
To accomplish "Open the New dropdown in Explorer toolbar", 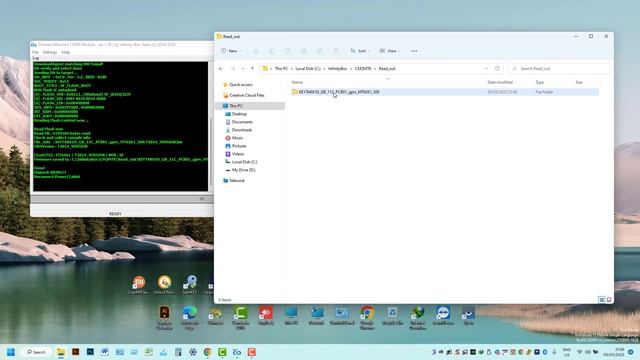I will [x=231, y=51].
